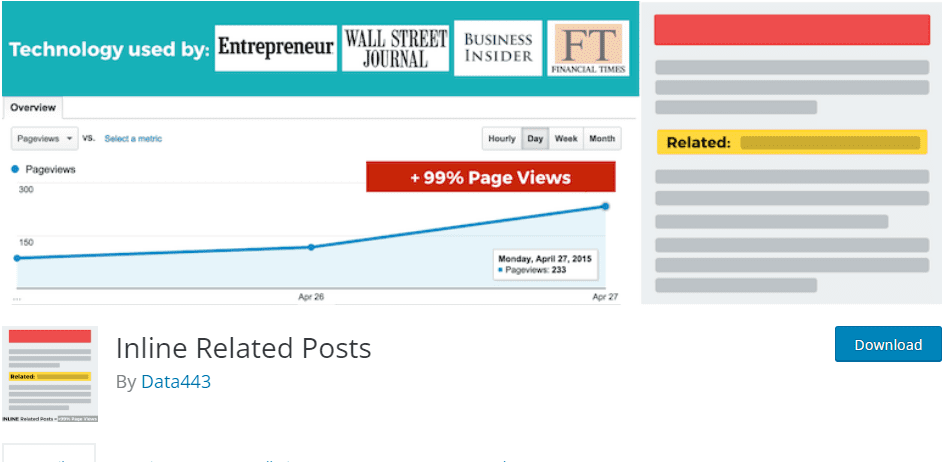The width and height of the screenshot is (942, 462).
Task: Switch chart to Hourly view
Action: pos(502,139)
